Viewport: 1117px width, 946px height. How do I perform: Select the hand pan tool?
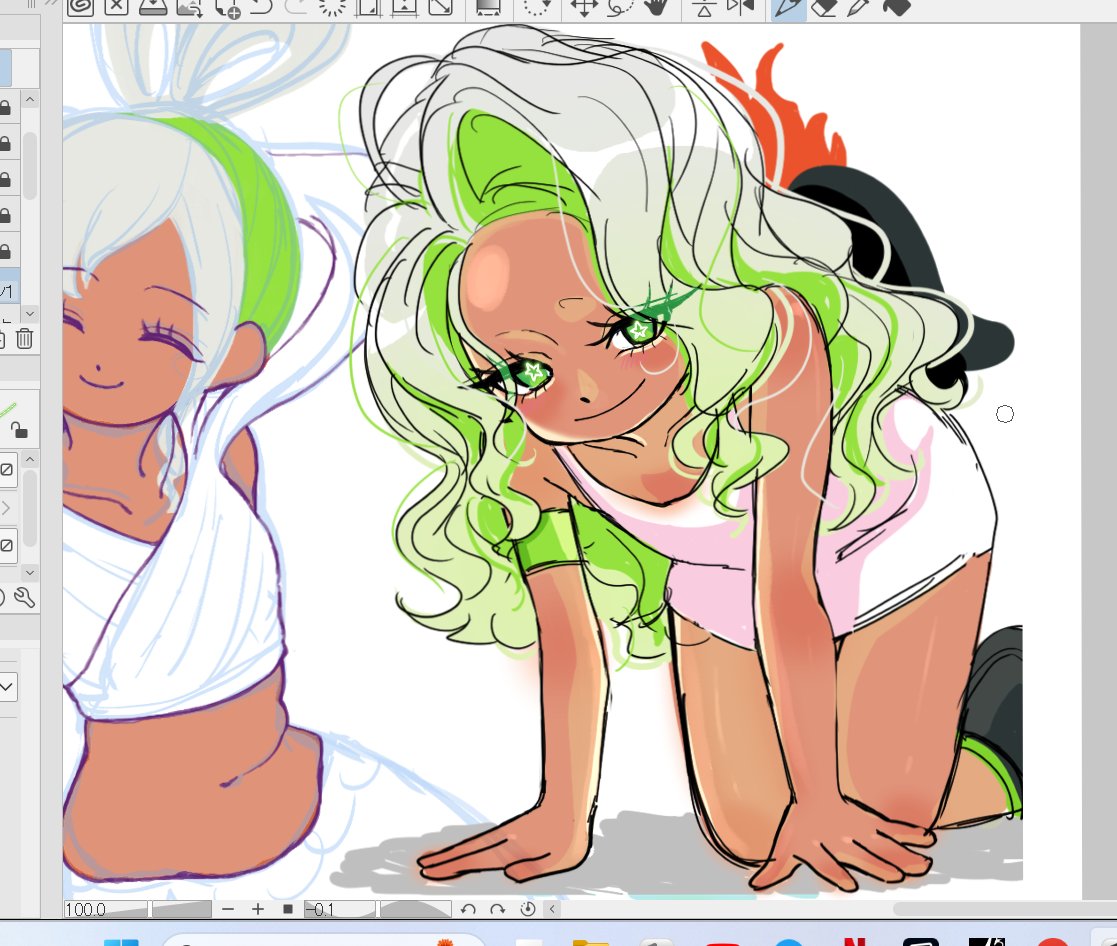pos(656,7)
